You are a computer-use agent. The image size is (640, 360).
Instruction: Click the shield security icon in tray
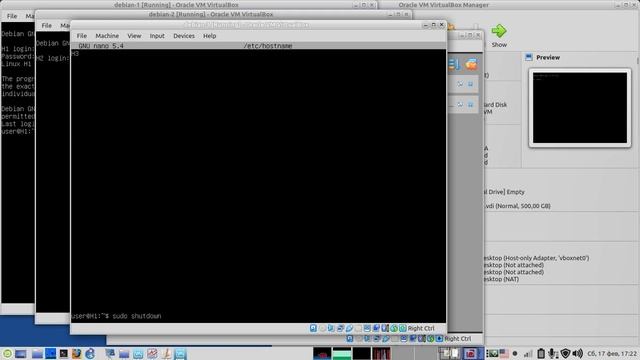coord(565,353)
